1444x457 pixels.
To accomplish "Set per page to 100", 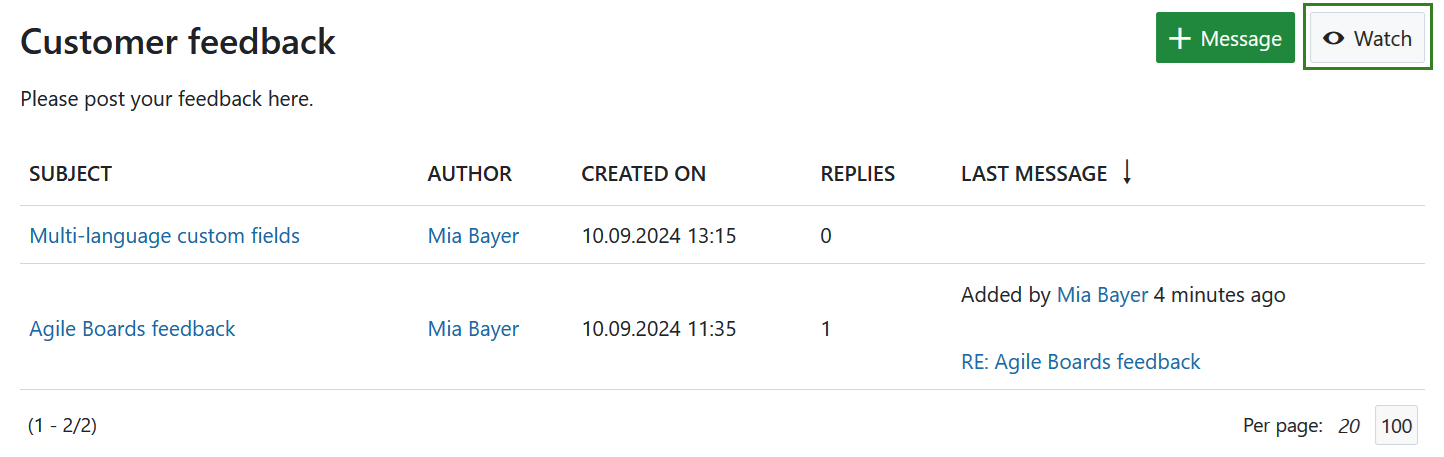I will [x=1396, y=426].
